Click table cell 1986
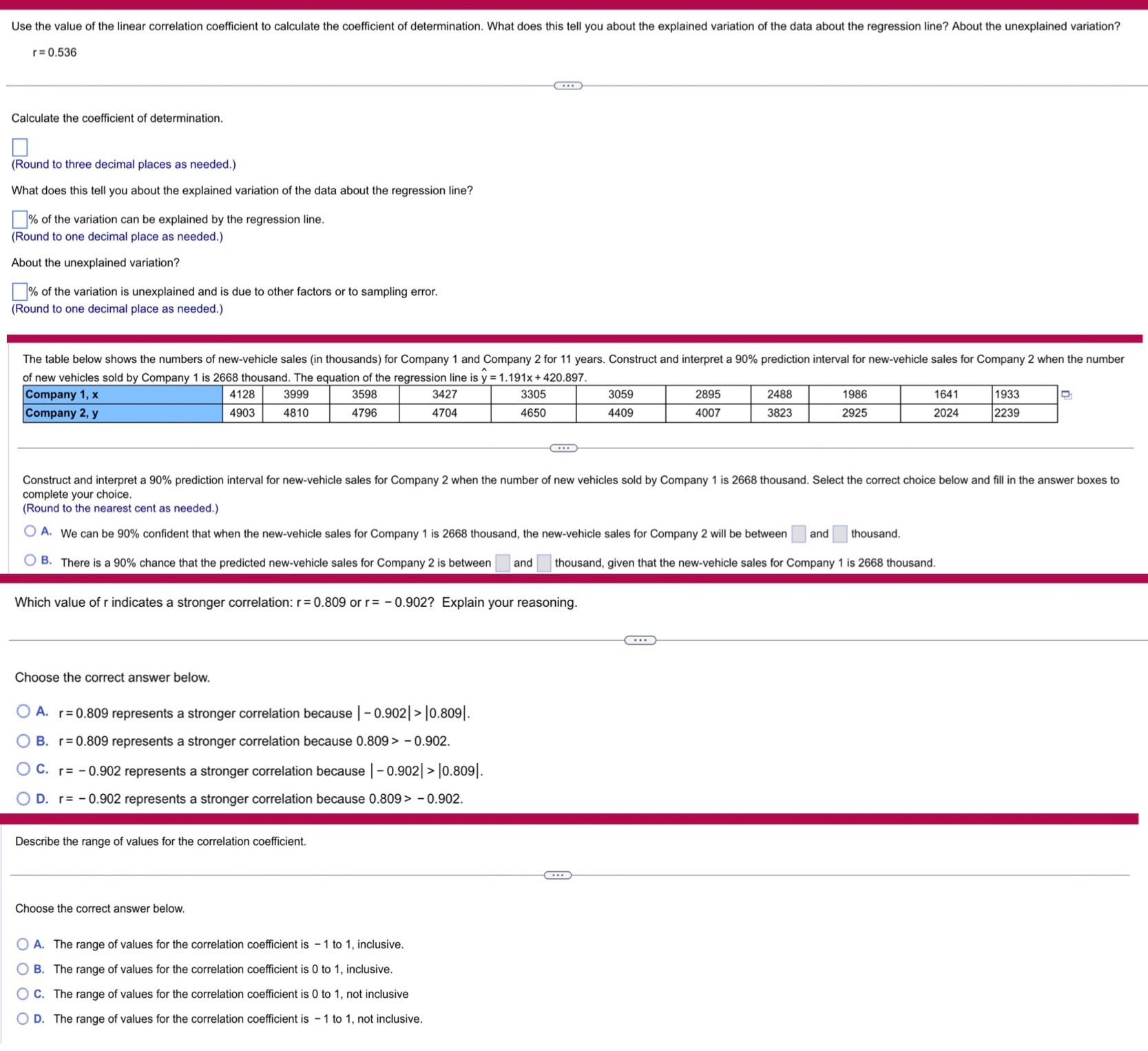The width and height of the screenshot is (1148, 1051). tap(855, 395)
